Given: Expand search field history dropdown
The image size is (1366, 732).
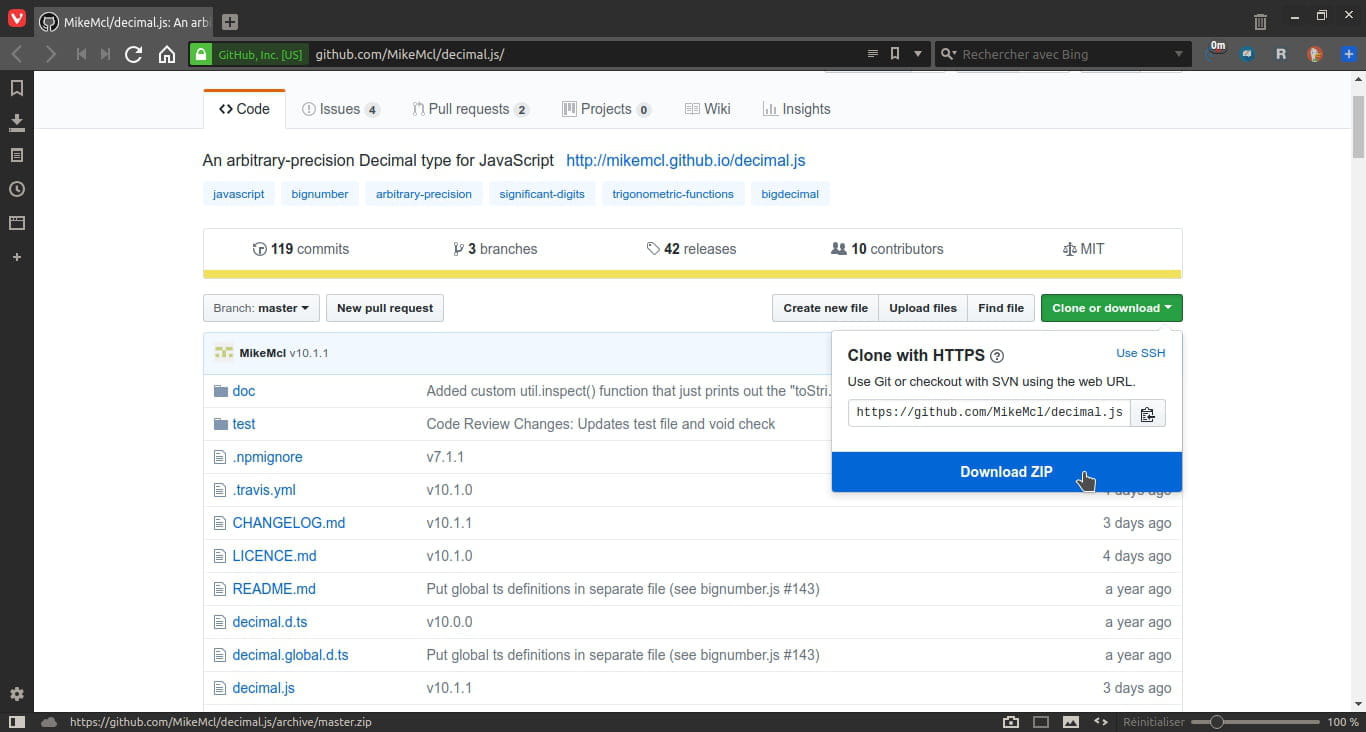Looking at the screenshot, I should tap(1178, 54).
